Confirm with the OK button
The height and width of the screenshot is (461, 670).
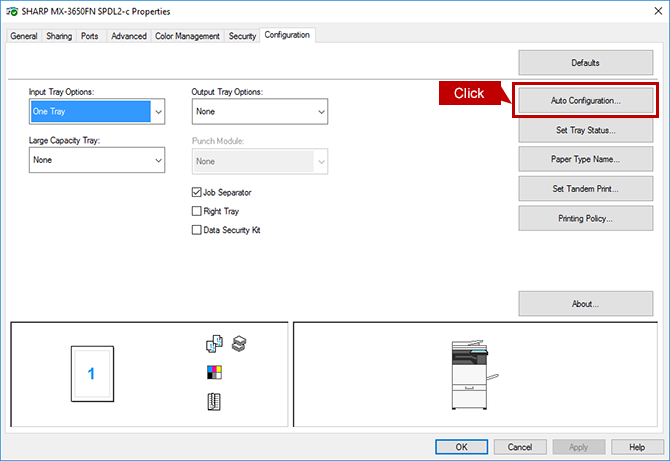pyautogui.click(x=461, y=447)
